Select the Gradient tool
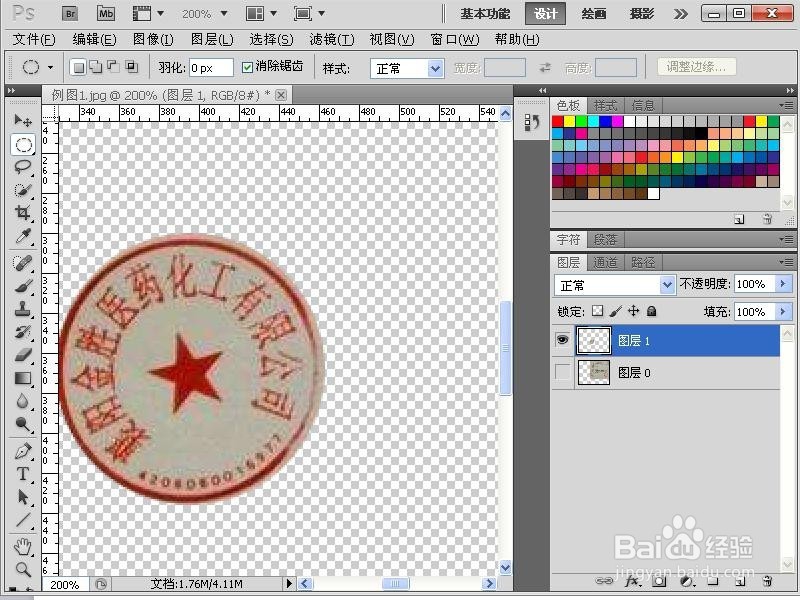This screenshot has height=600, width=800. click(22, 378)
